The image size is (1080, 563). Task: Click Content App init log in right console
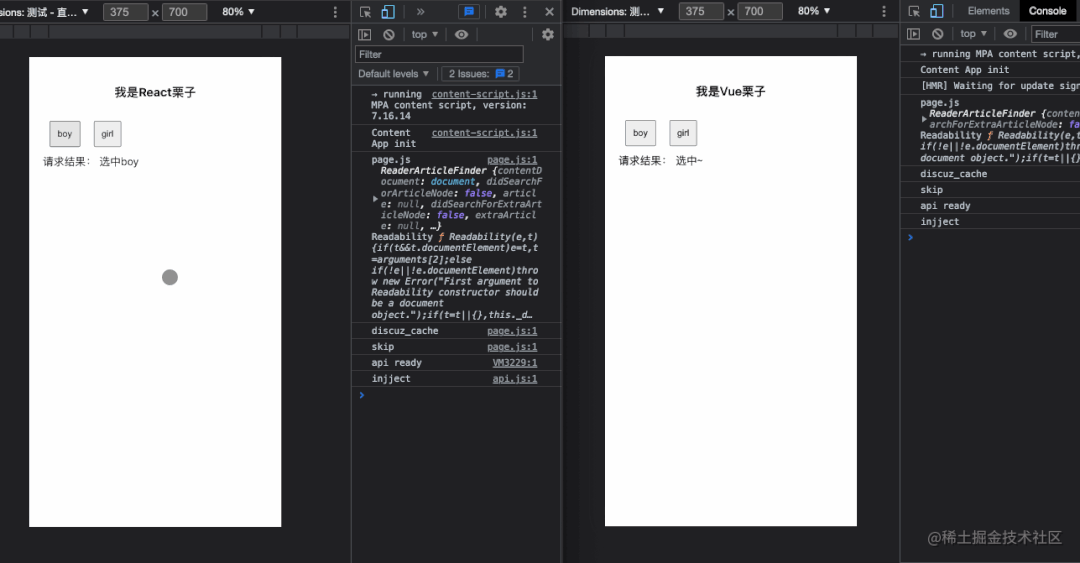(964, 70)
